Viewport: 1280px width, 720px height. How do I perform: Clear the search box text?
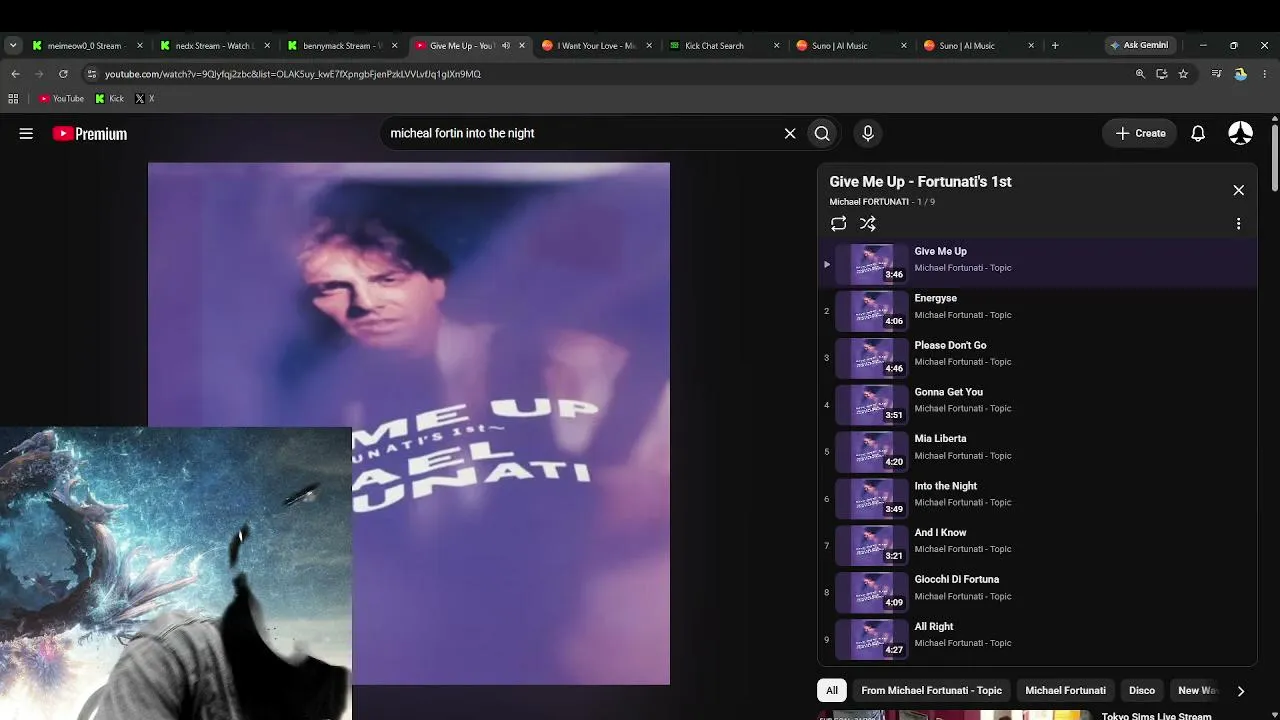click(x=790, y=133)
